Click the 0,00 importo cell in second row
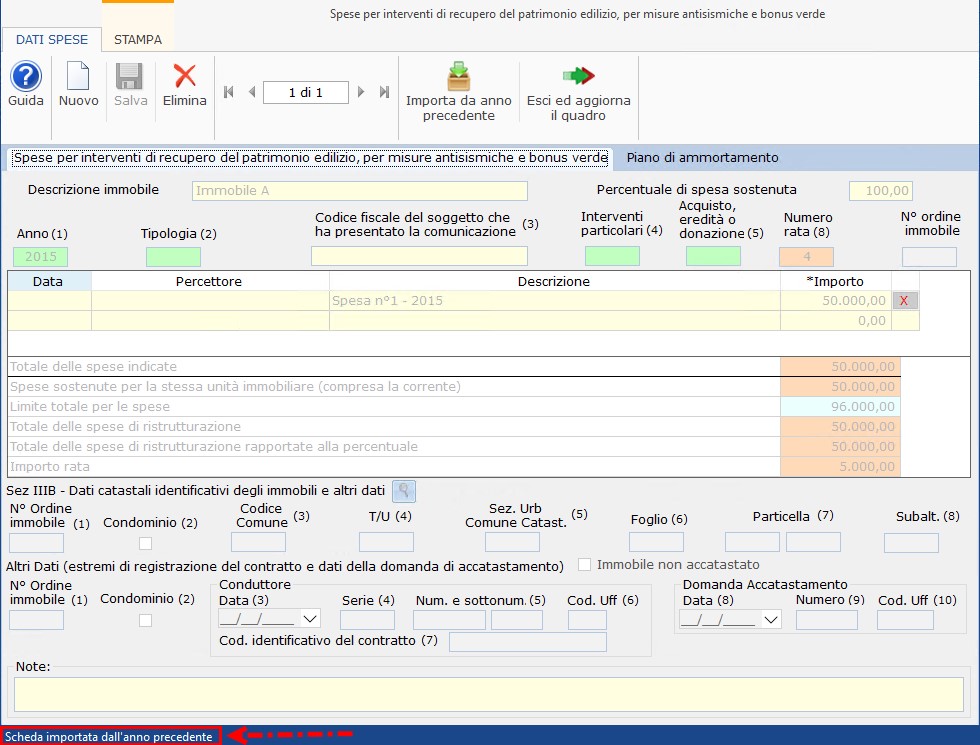The width and height of the screenshot is (980, 745). 836,321
